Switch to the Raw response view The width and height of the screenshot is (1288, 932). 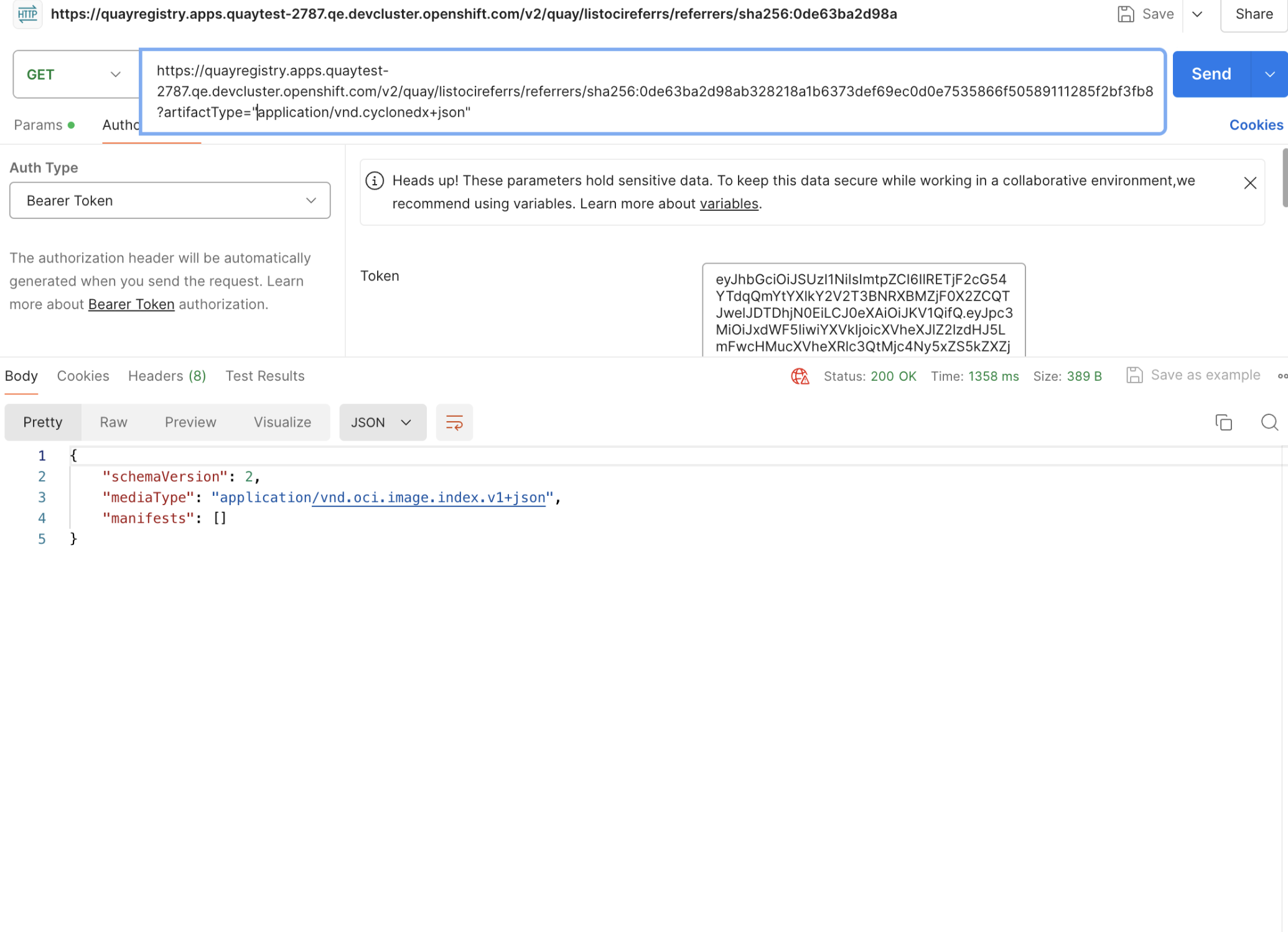click(x=113, y=422)
